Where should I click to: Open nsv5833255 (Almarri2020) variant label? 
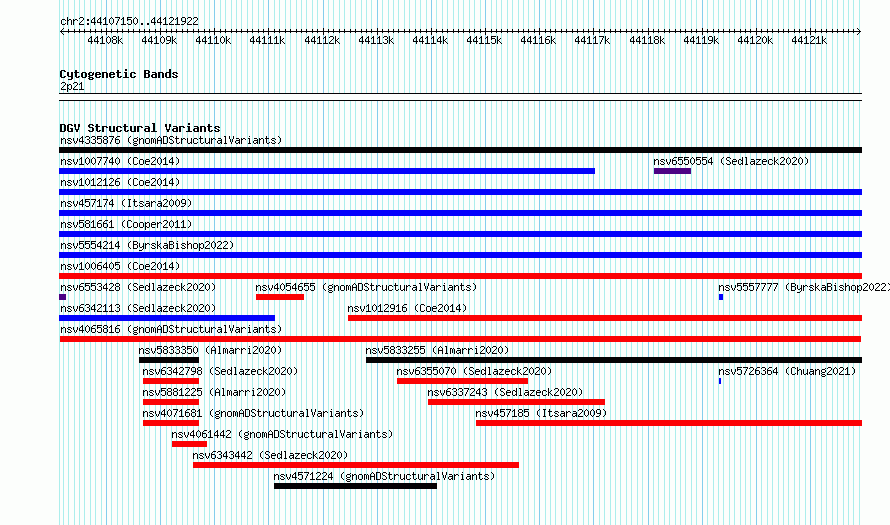[437, 350]
